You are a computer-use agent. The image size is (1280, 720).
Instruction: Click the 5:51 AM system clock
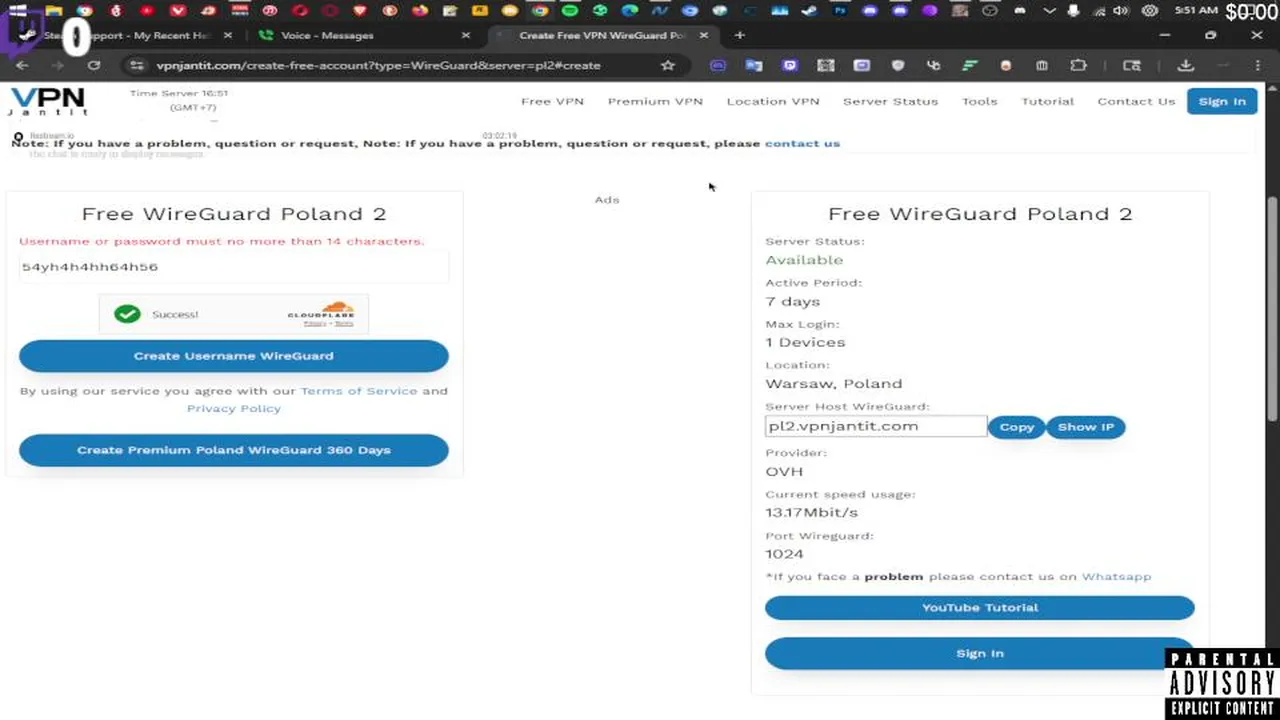pyautogui.click(x=1196, y=10)
